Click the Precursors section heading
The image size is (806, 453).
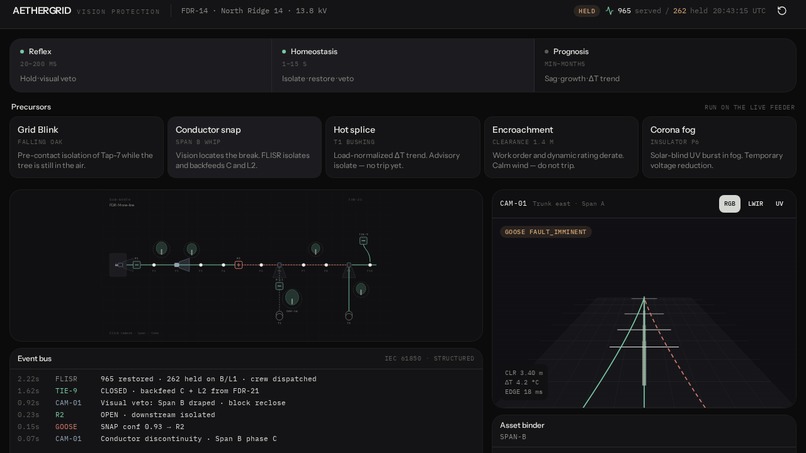point(31,107)
